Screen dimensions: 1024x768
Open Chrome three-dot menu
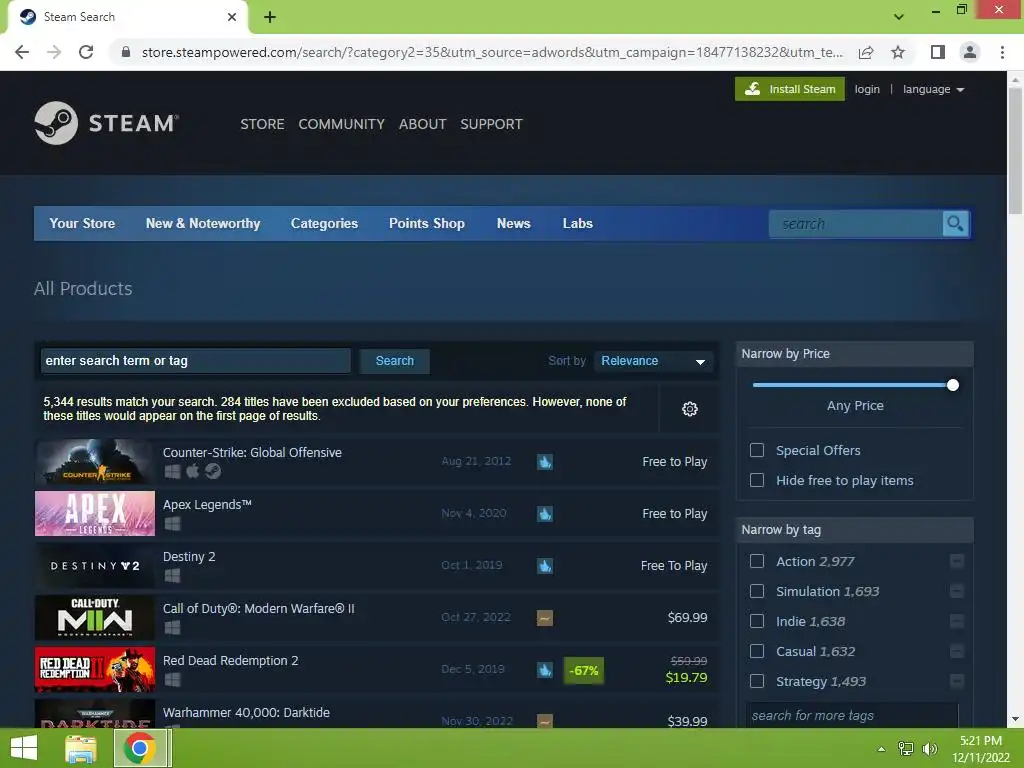(1002, 52)
